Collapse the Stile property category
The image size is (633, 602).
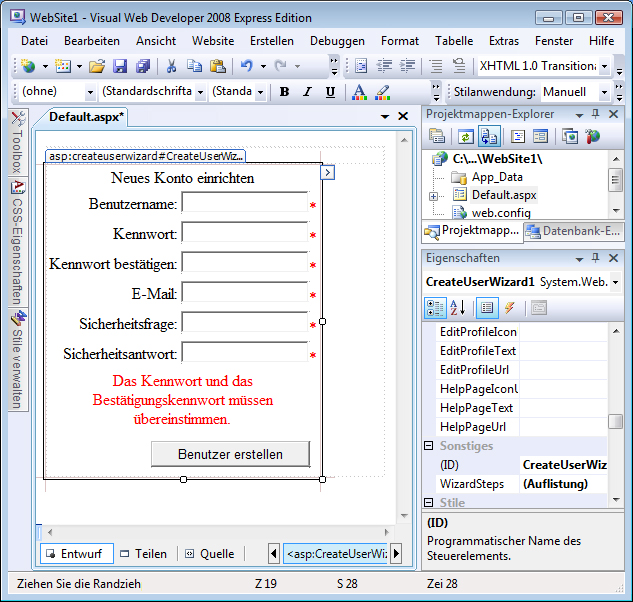coord(429,502)
